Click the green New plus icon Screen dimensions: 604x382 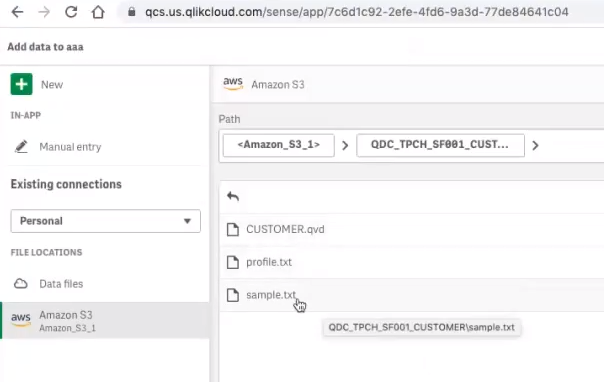coord(22,84)
